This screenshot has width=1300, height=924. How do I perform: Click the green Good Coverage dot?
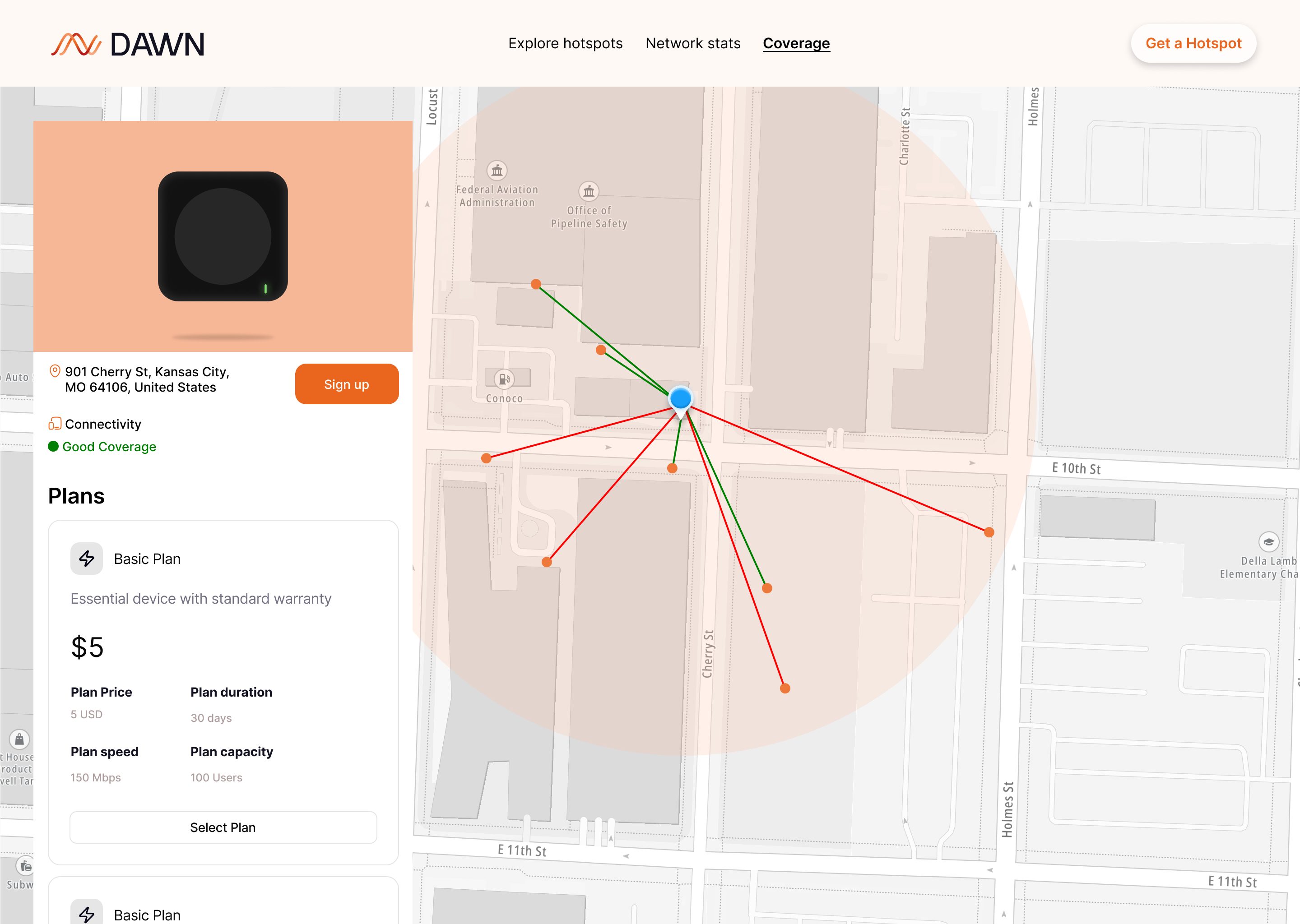54,447
